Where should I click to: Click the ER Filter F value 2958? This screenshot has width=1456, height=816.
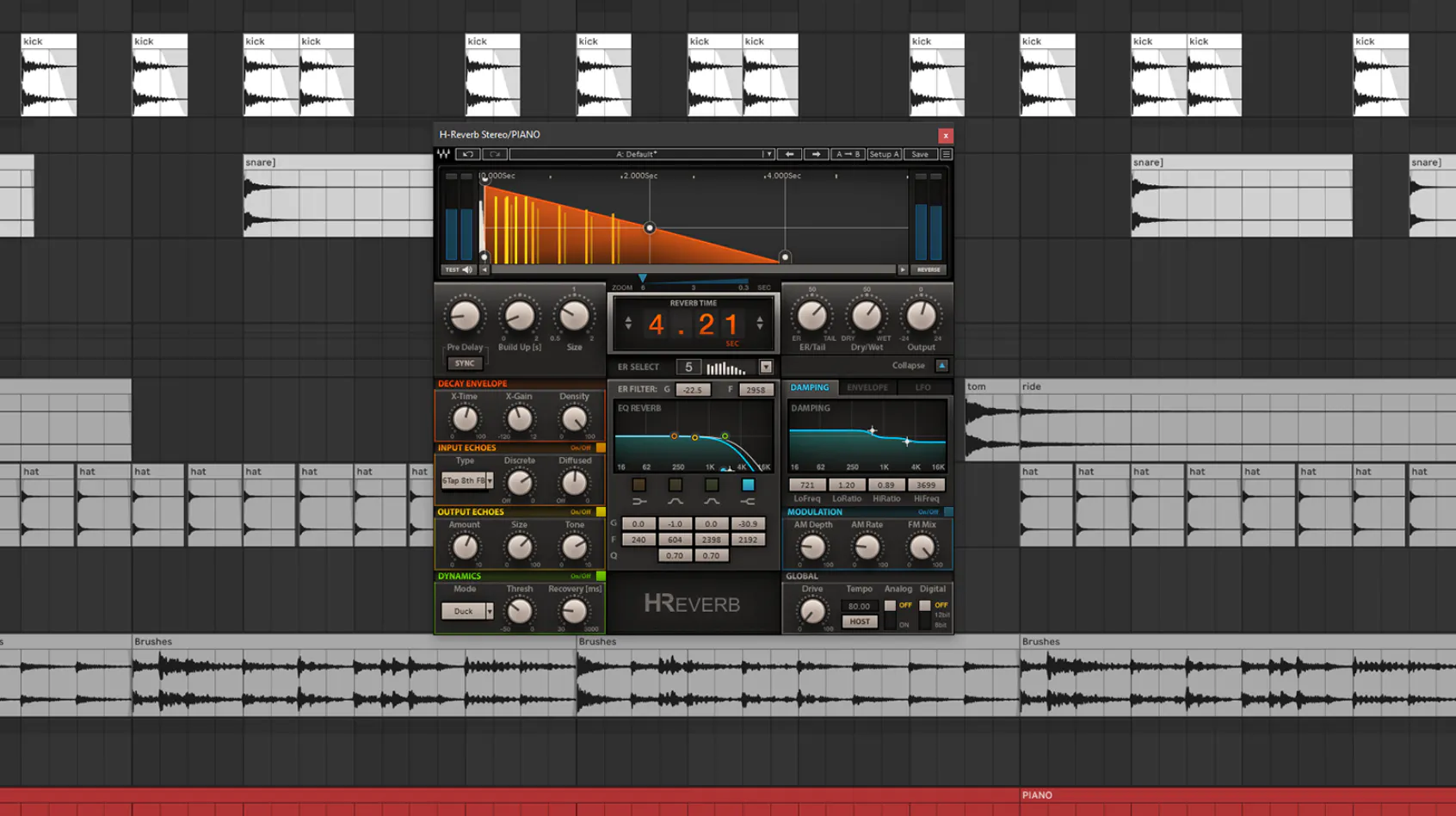coord(756,390)
